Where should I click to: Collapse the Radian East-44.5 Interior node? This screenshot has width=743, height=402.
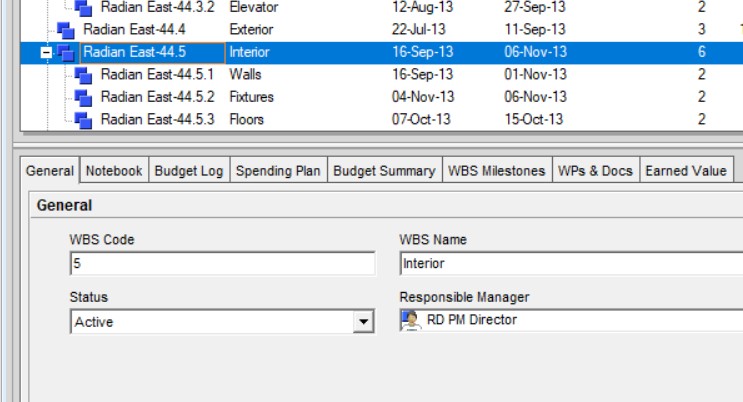click(x=45, y=52)
